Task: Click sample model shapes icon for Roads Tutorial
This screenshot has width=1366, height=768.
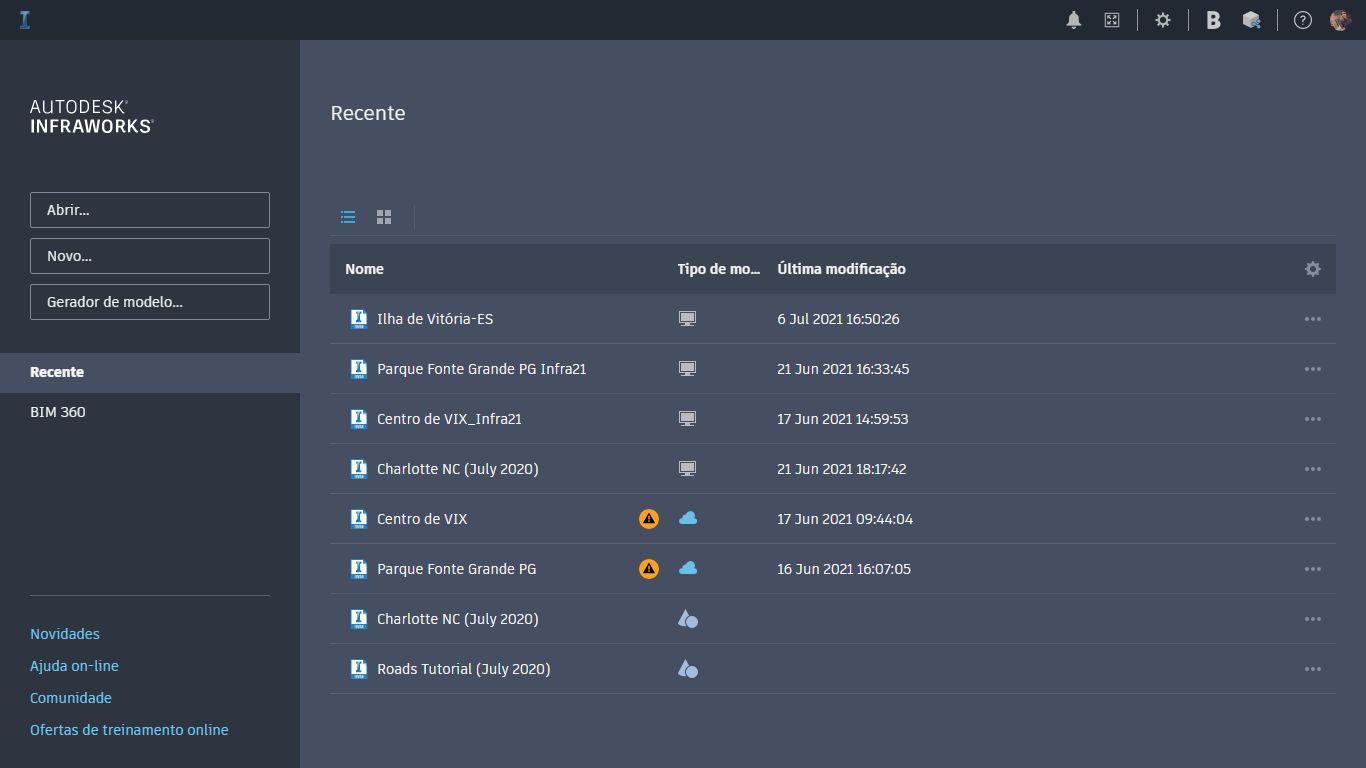Action: pos(688,669)
